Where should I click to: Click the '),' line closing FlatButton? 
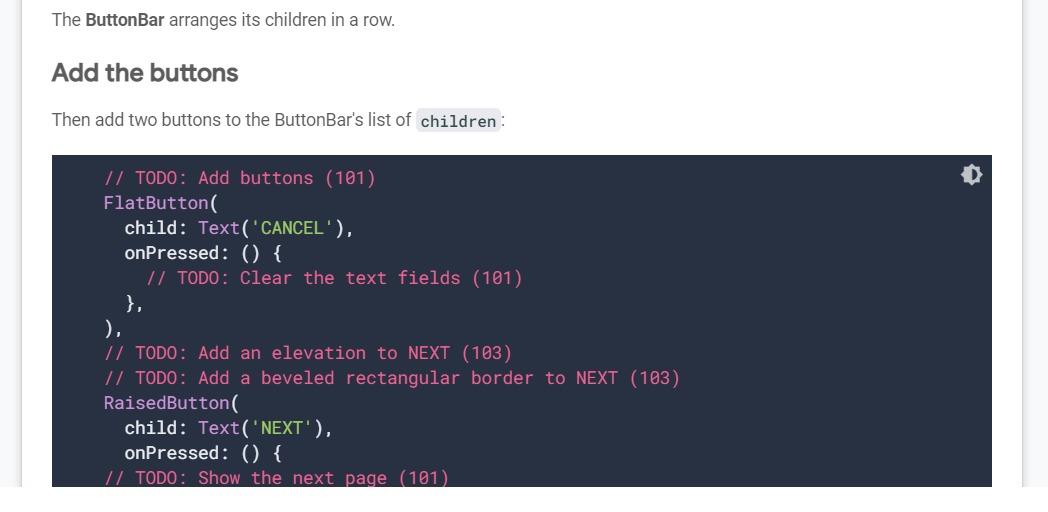tap(114, 328)
